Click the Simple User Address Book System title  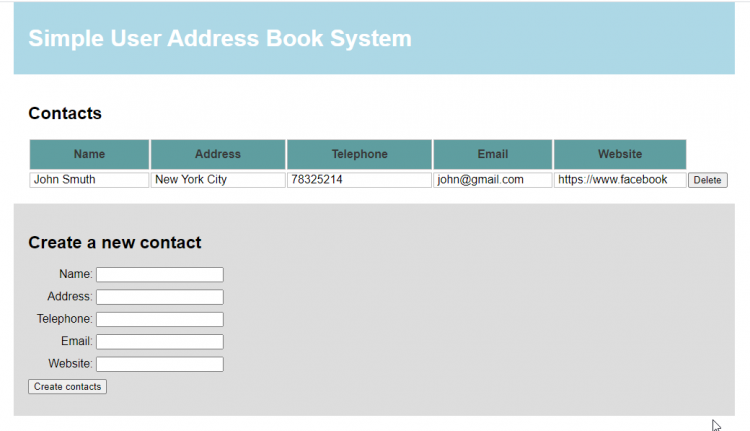pyautogui.click(x=220, y=39)
